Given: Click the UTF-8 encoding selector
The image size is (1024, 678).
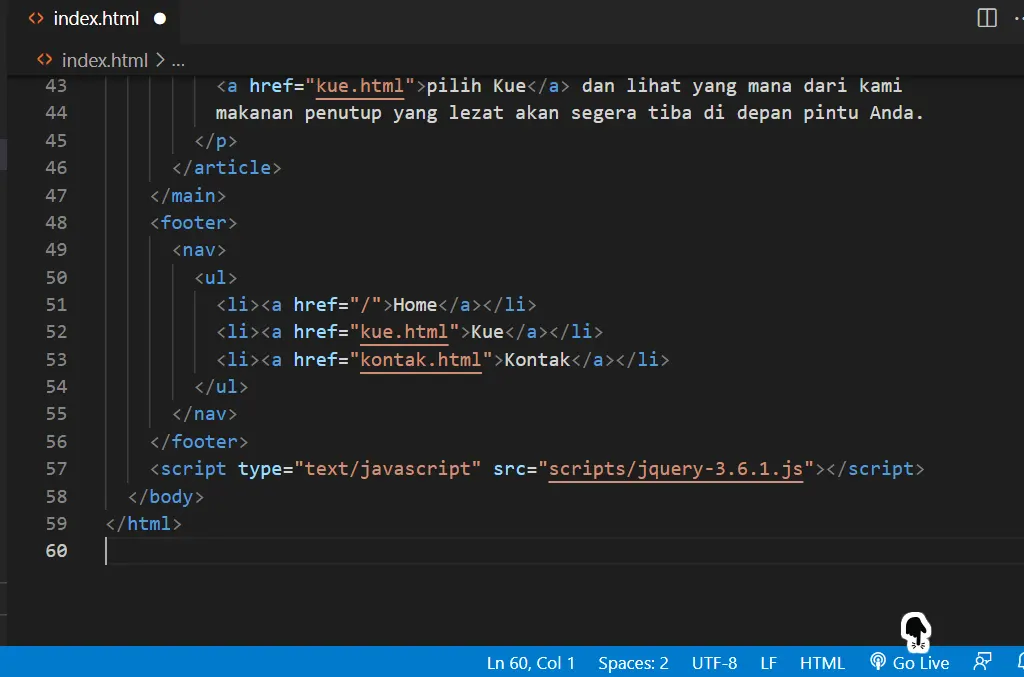Looking at the screenshot, I should tap(714, 663).
